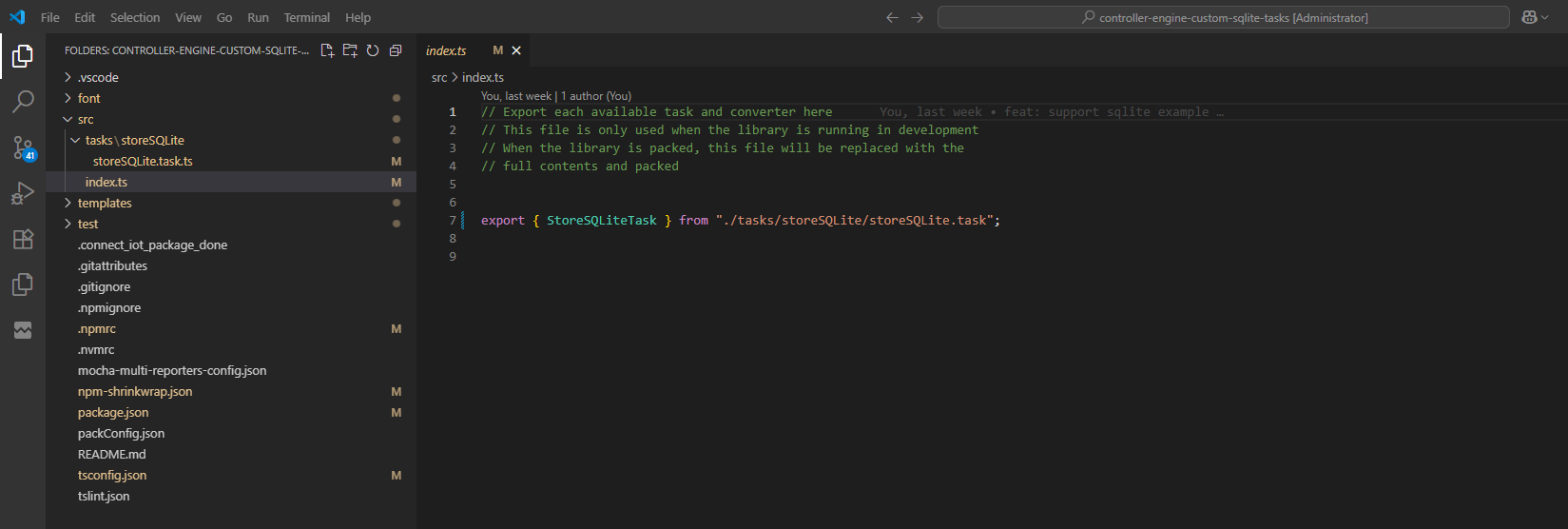This screenshot has height=529, width=1568.
Task: Select index.ts in the explorer tree
Action: [231, 182]
